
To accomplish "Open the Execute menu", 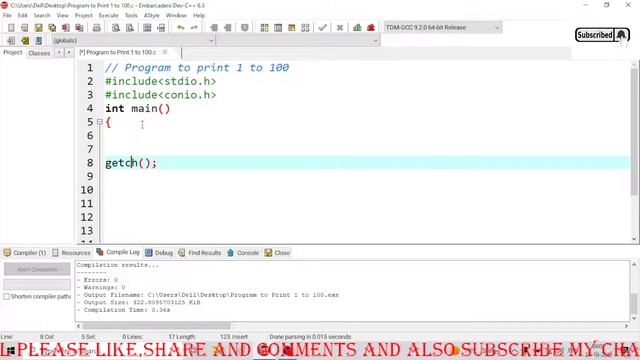I will pos(109,15).
